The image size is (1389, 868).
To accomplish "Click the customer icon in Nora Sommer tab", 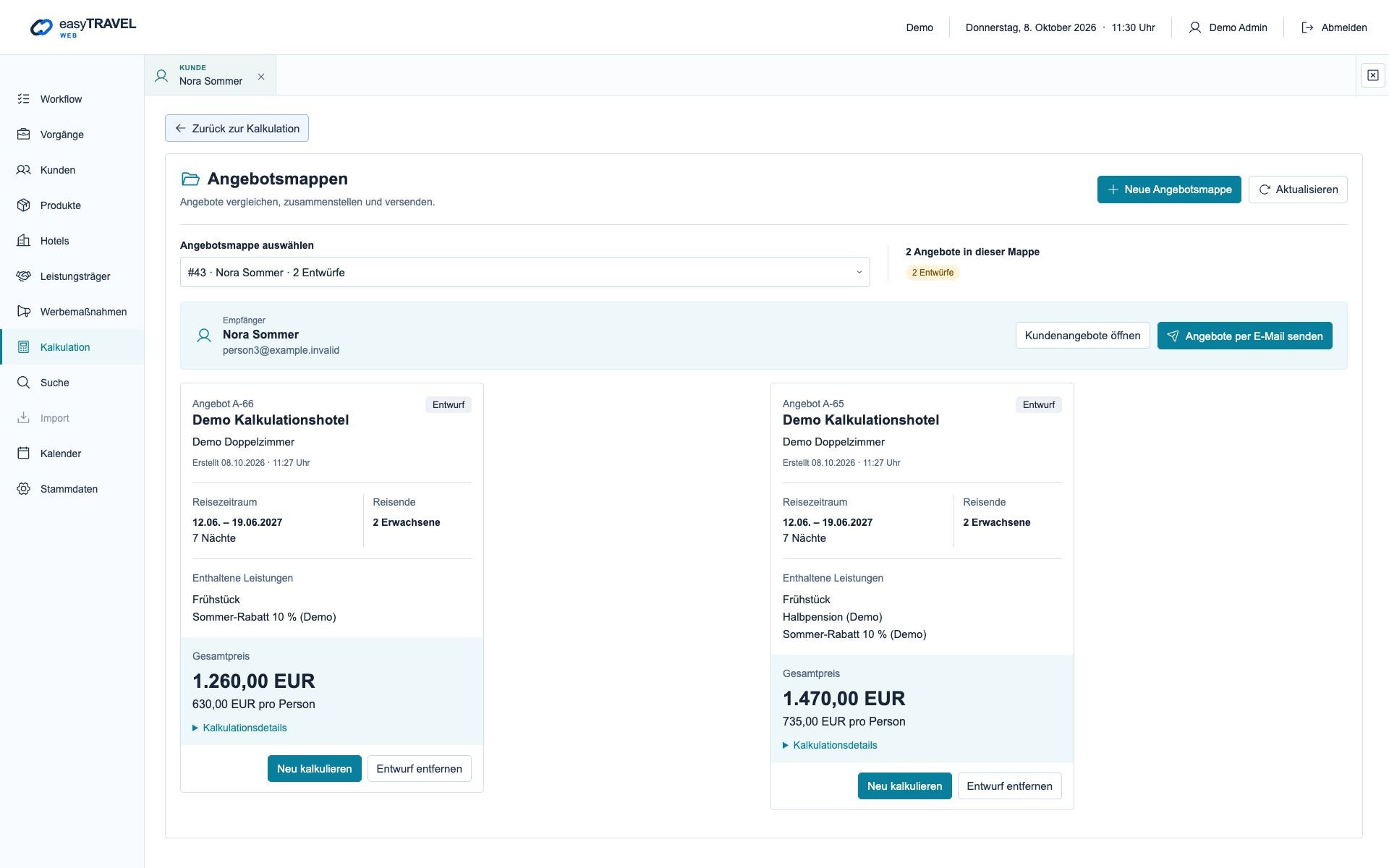I will tap(162, 75).
